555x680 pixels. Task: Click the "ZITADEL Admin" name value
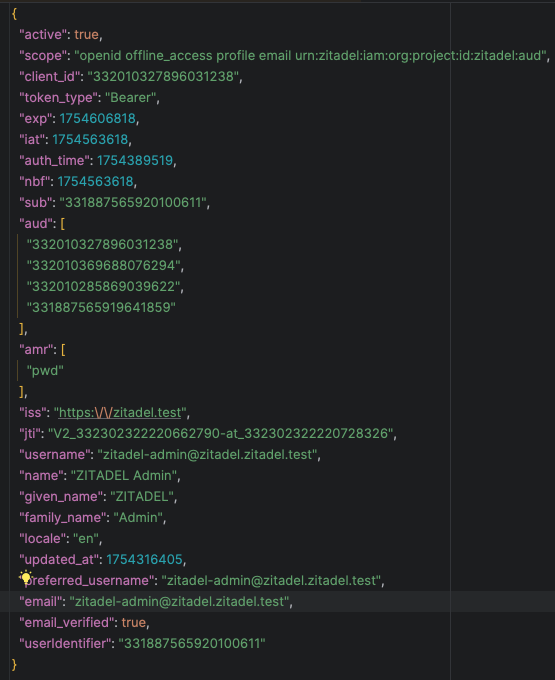click(x=124, y=475)
